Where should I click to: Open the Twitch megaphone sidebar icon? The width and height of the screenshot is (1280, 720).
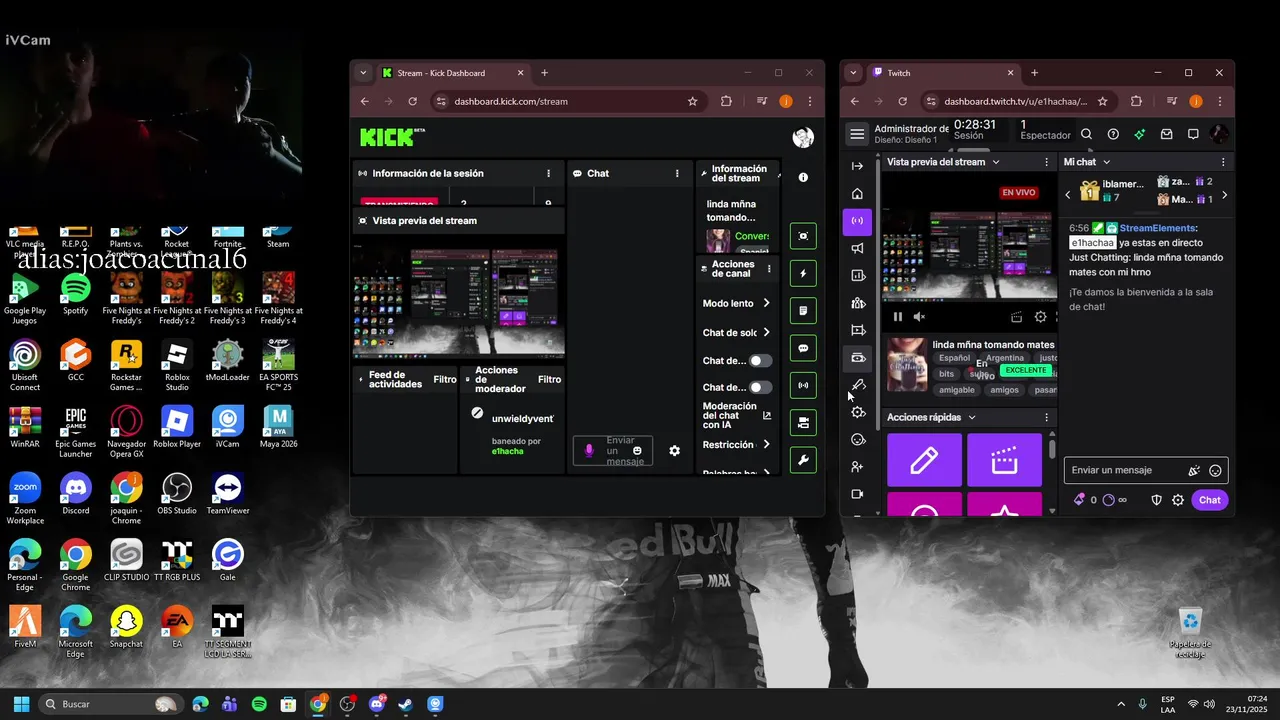pyautogui.click(x=857, y=248)
